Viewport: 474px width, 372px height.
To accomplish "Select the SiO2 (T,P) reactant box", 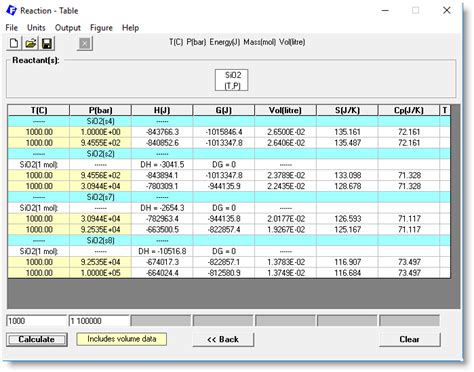I will [x=232, y=80].
